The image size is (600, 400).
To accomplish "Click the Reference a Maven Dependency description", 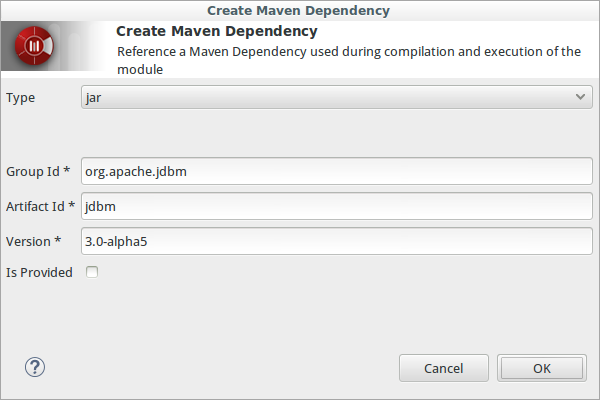I will pos(349,60).
